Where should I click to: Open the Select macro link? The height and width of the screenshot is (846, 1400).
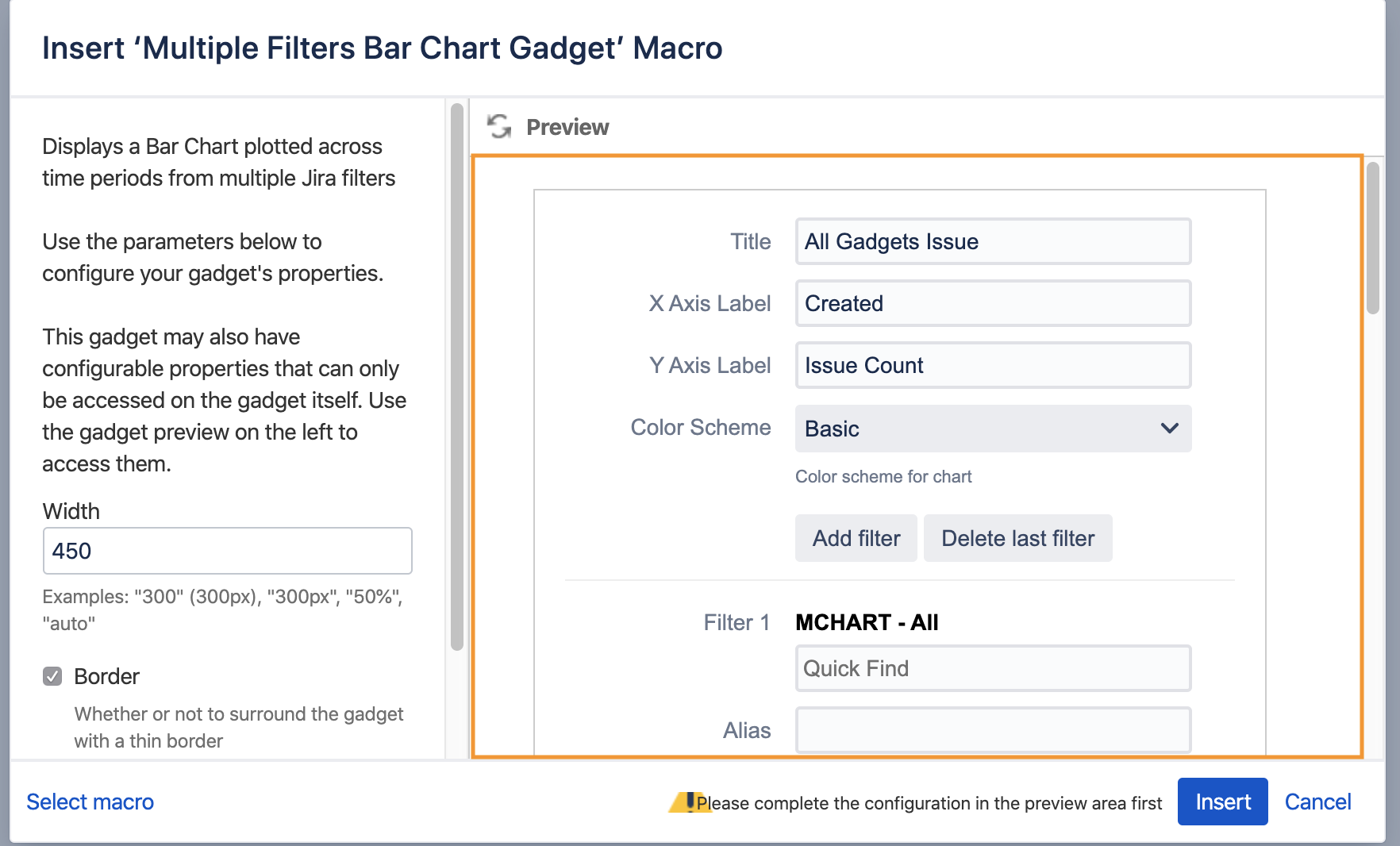tap(90, 802)
